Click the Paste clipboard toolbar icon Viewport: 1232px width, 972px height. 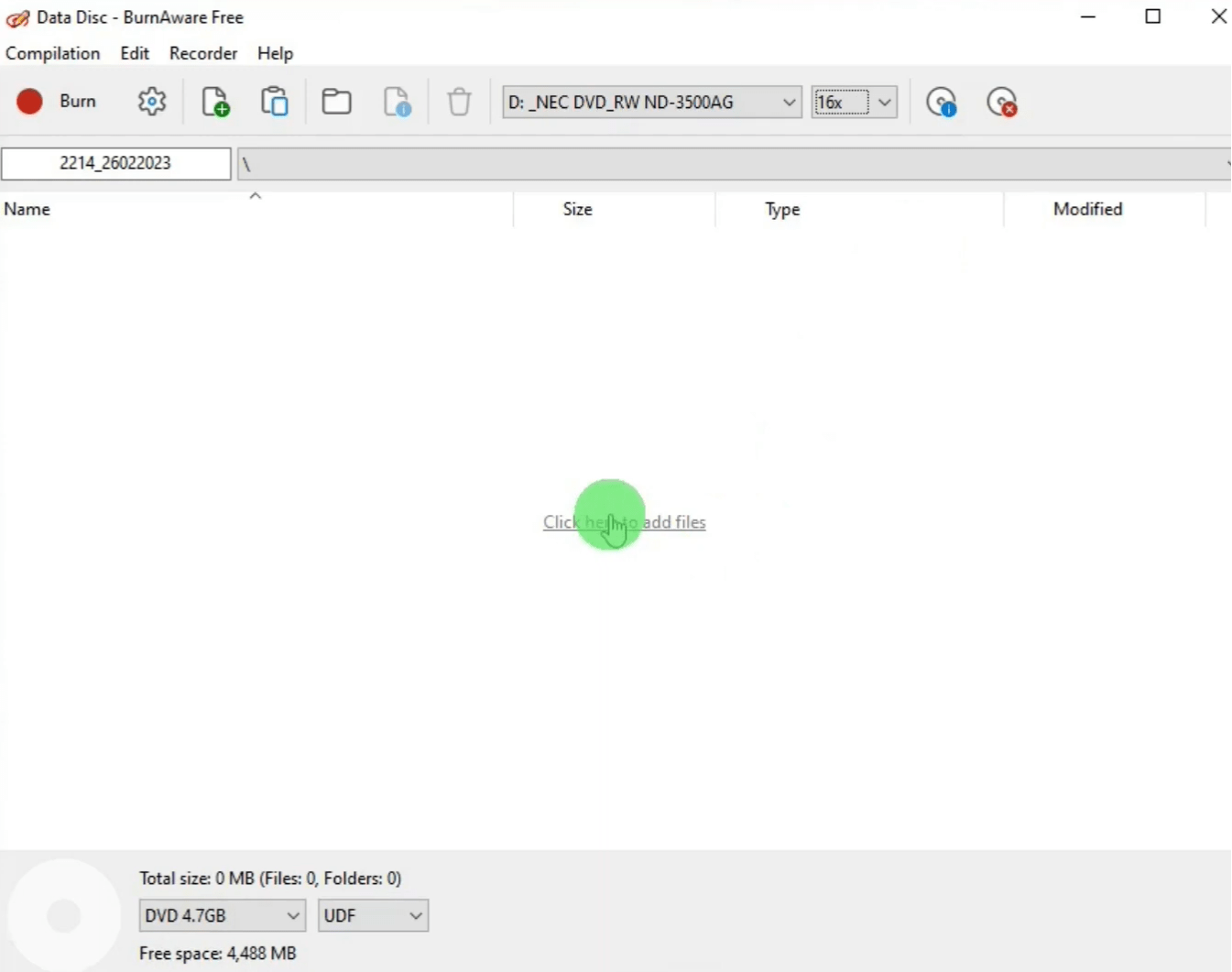[x=275, y=102]
